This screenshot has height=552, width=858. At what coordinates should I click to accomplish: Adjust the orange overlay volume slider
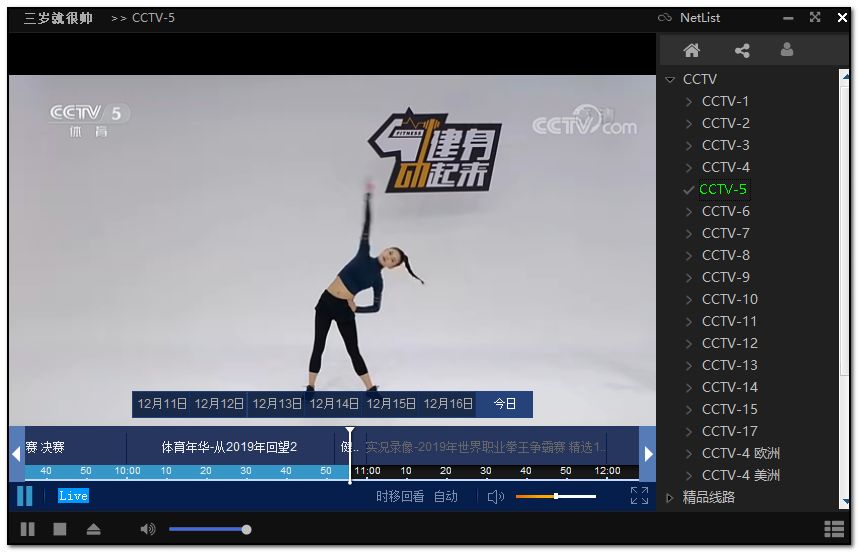tap(556, 496)
